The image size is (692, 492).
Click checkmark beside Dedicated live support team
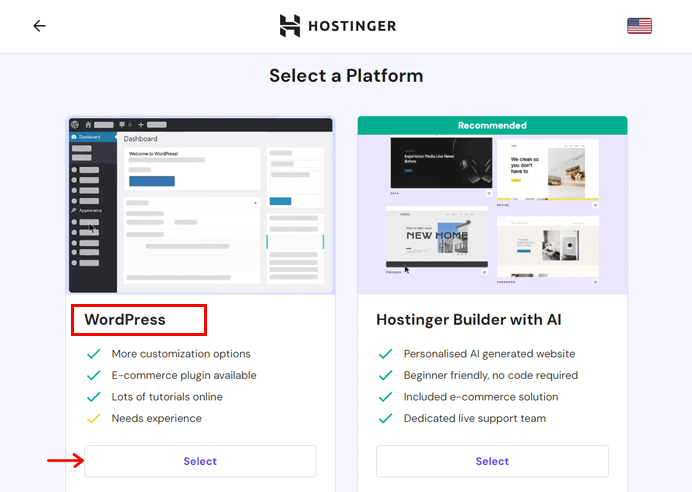385,418
